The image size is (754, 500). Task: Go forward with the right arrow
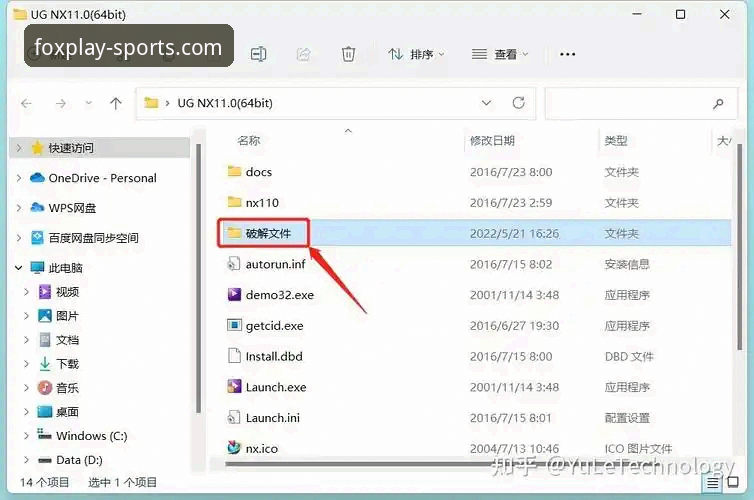click(x=61, y=103)
